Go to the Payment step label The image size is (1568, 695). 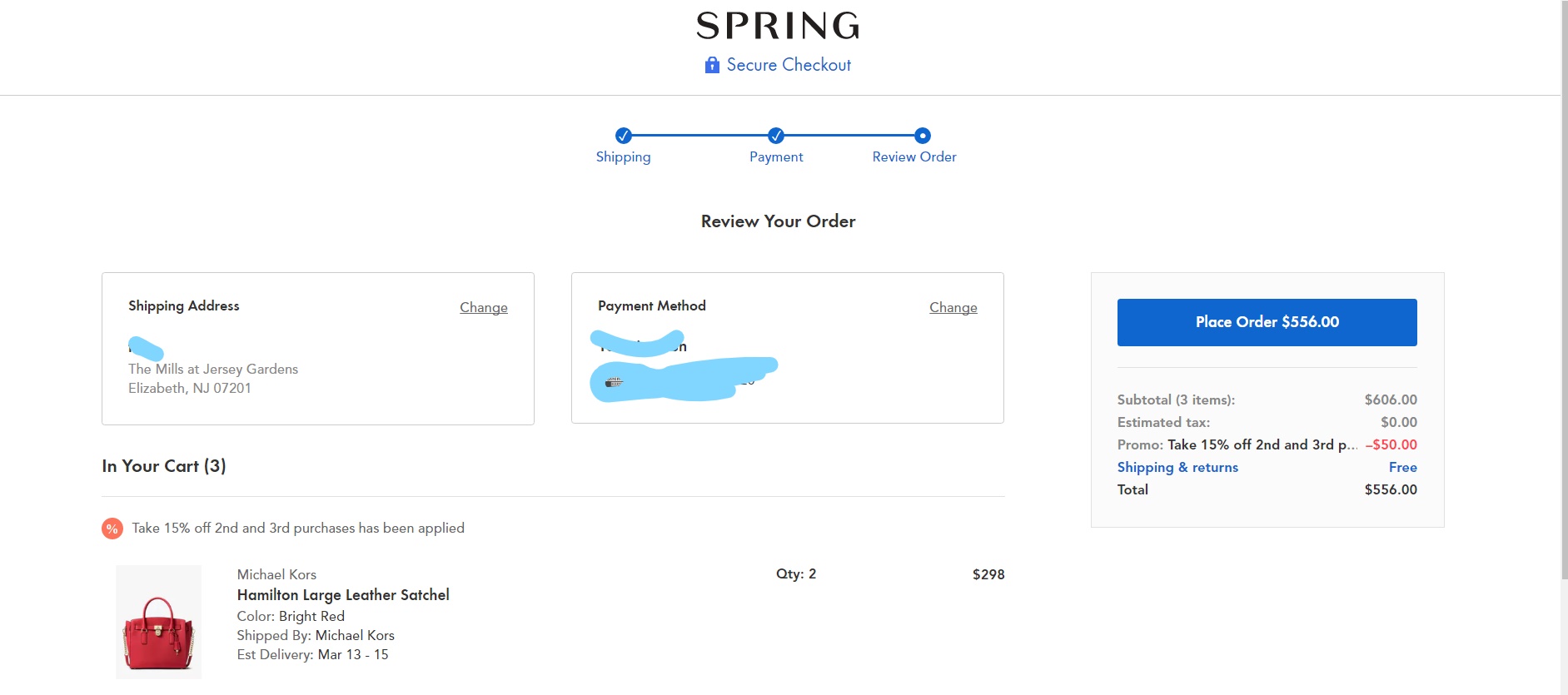pos(776,157)
